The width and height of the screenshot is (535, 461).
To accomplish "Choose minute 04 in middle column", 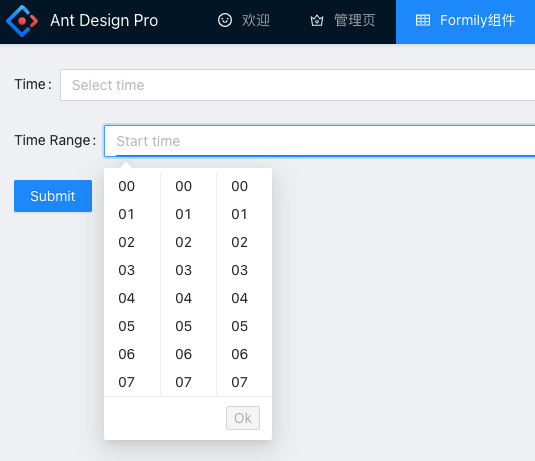I will point(188,298).
